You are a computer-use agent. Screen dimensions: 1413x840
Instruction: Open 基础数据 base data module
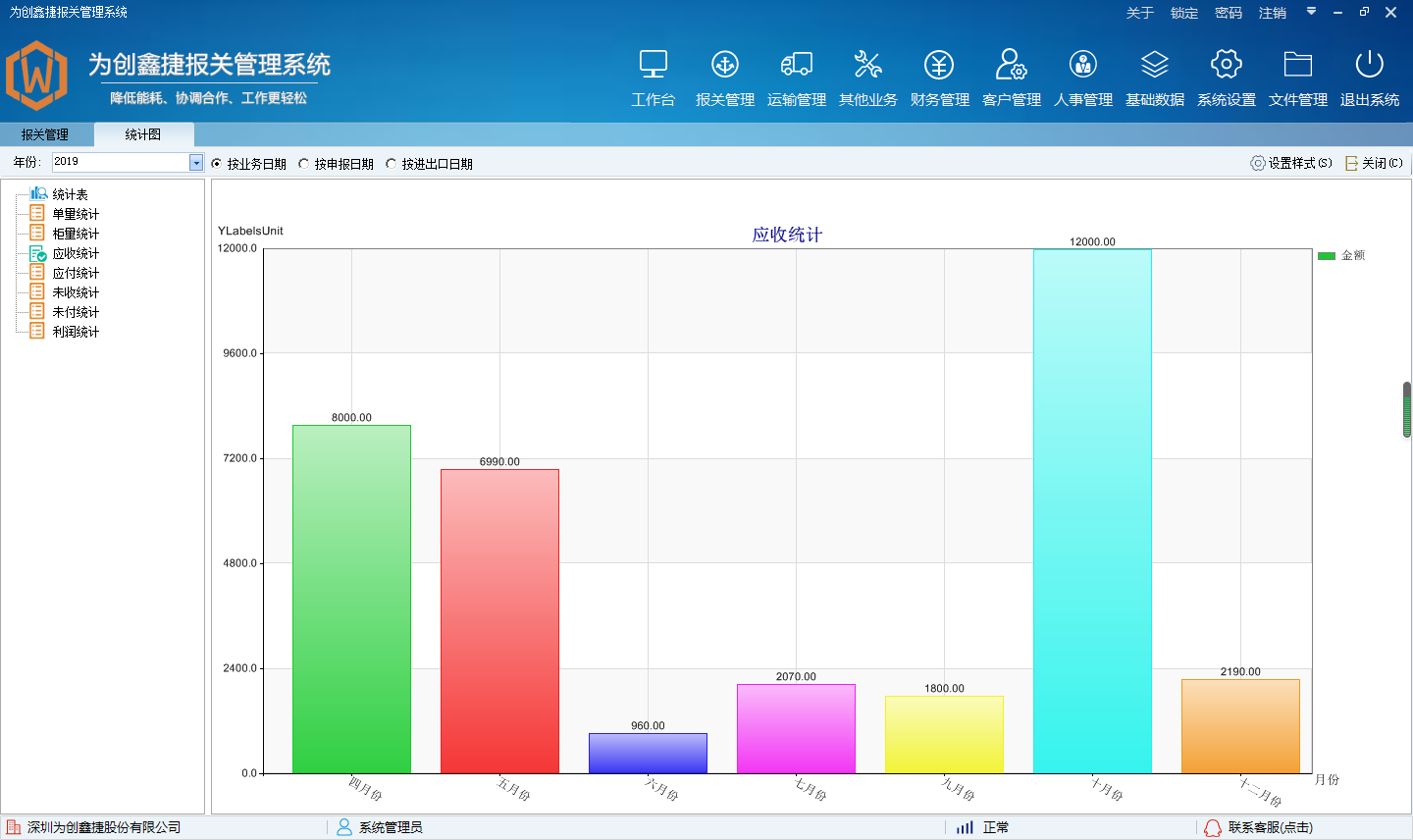click(x=1154, y=77)
